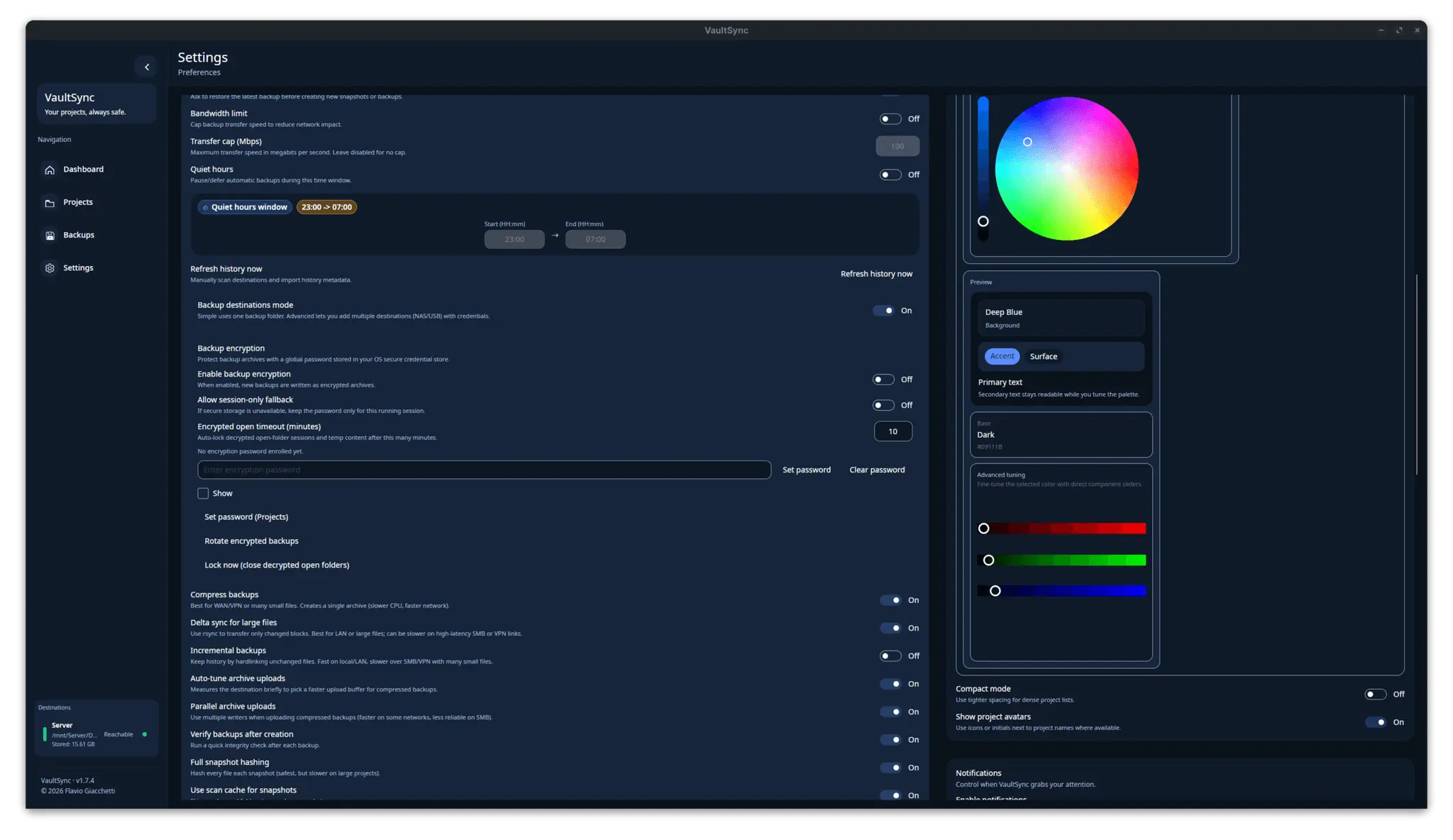The width and height of the screenshot is (1453, 840).
Task: Select the Surface chip in preview
Action: point(1043,356)
